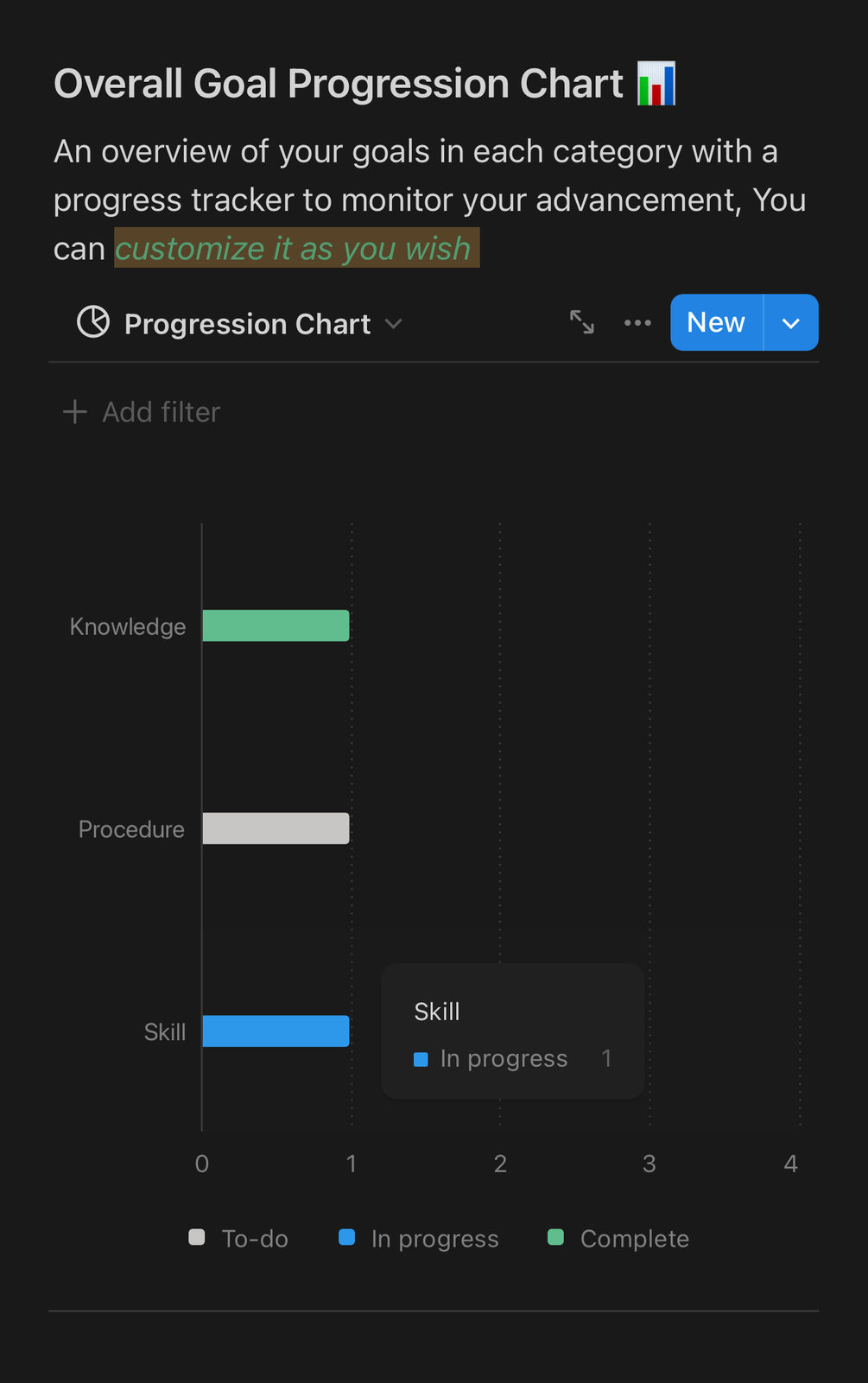Expand the New button dropdown arrow
This screenshot has height=1383, width=868.
(791, 322)
